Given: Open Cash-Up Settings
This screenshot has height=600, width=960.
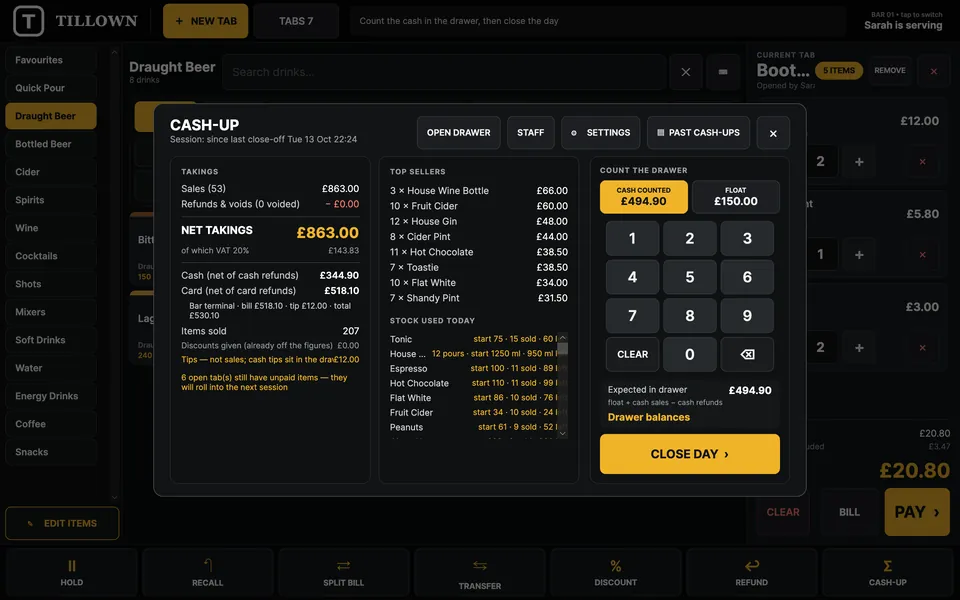Looking at the screenshot, I should click(600, 133).
